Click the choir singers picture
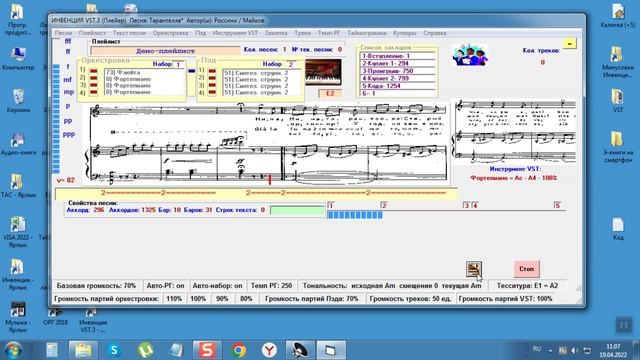Viewport: 640px width, 360px height. click(470, 55)
